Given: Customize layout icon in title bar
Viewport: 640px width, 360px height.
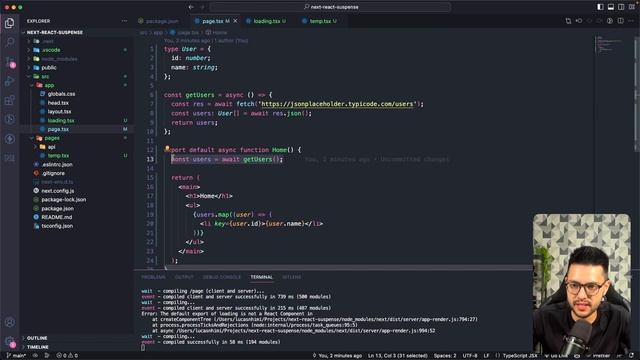Looking at the screenshot, I should (x=632, y=7).
